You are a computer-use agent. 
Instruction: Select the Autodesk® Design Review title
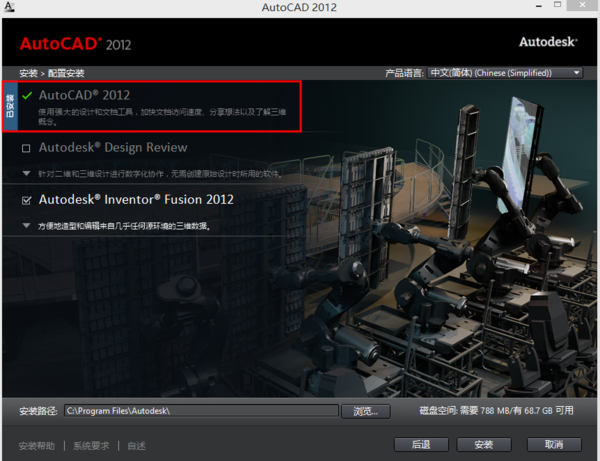113,147
